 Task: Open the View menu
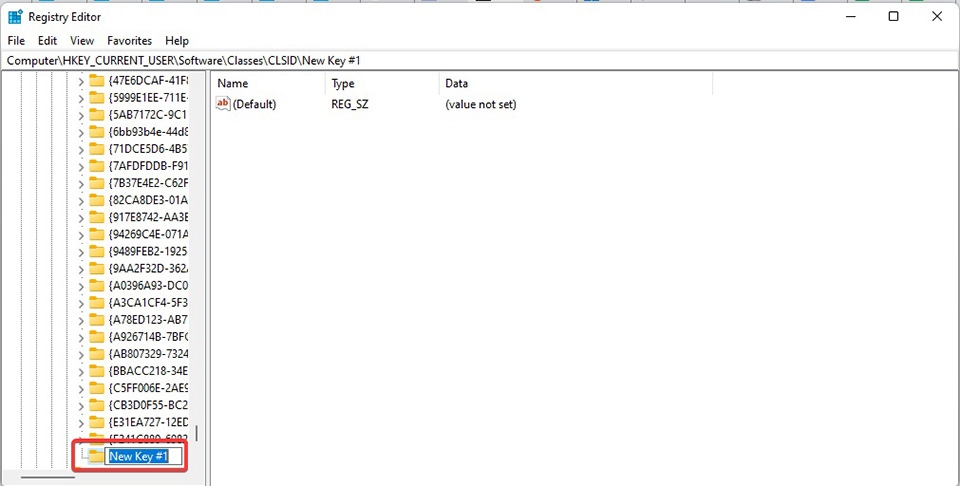[82, 40]
